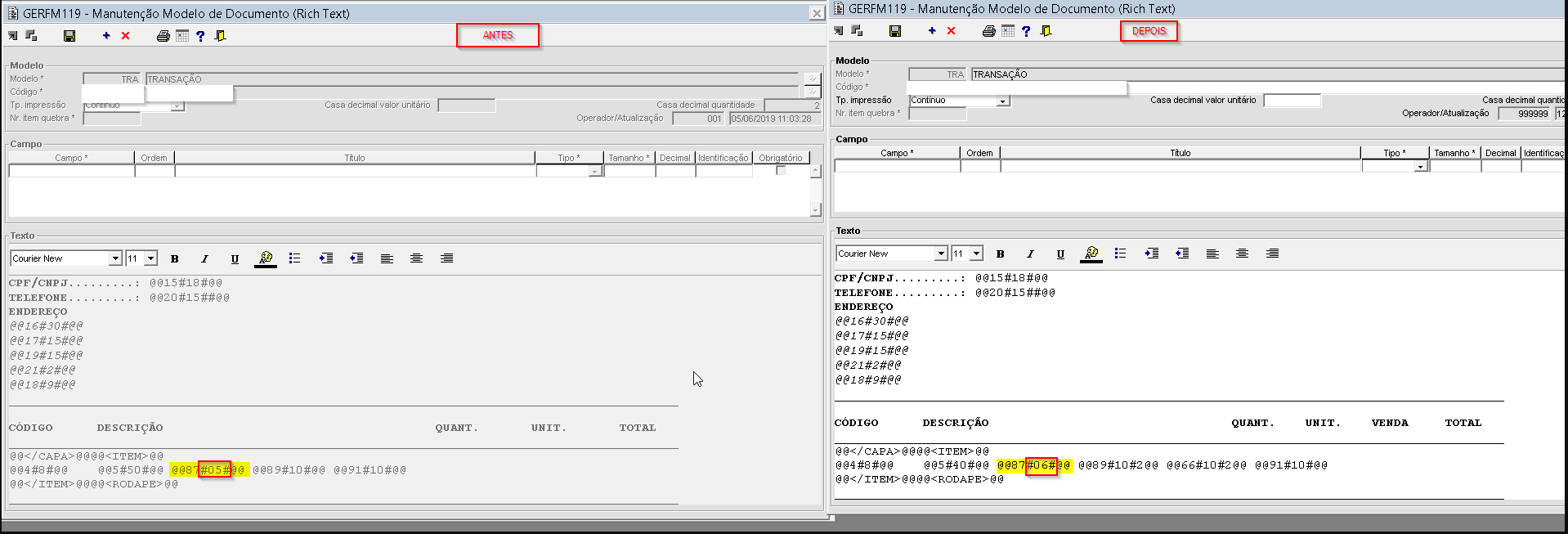Click the VENDA column label in DEPOIS text
This screenshot has height=534, width=1568.
point(1390,423)
